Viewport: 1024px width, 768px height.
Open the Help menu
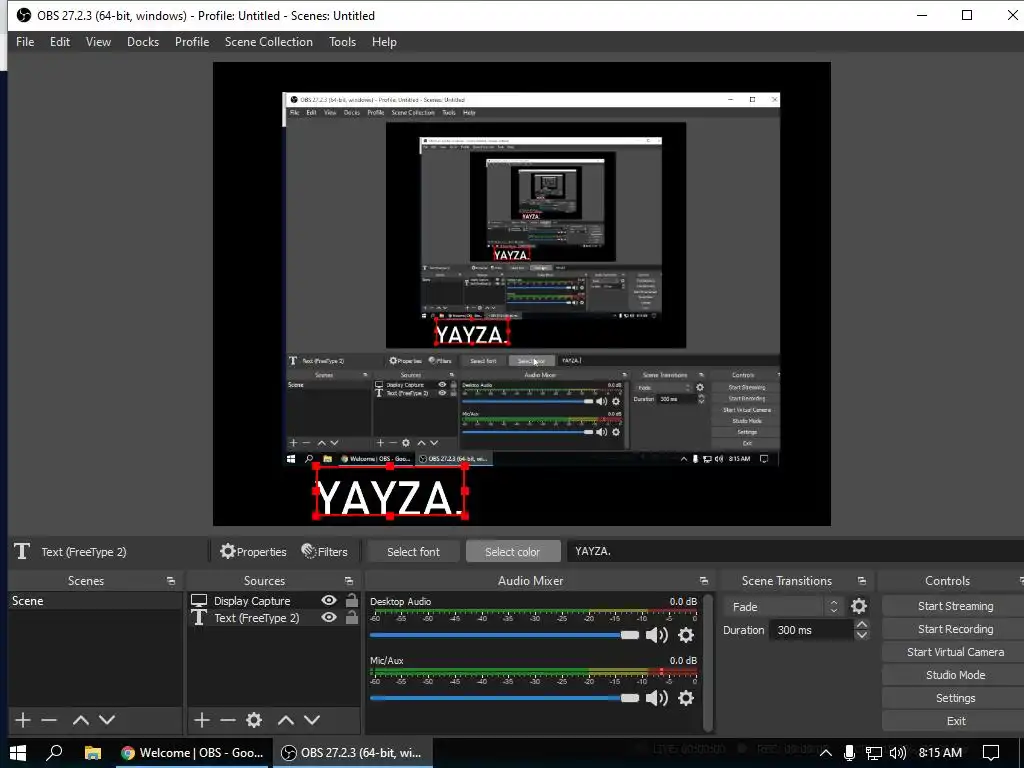(384, 42)
